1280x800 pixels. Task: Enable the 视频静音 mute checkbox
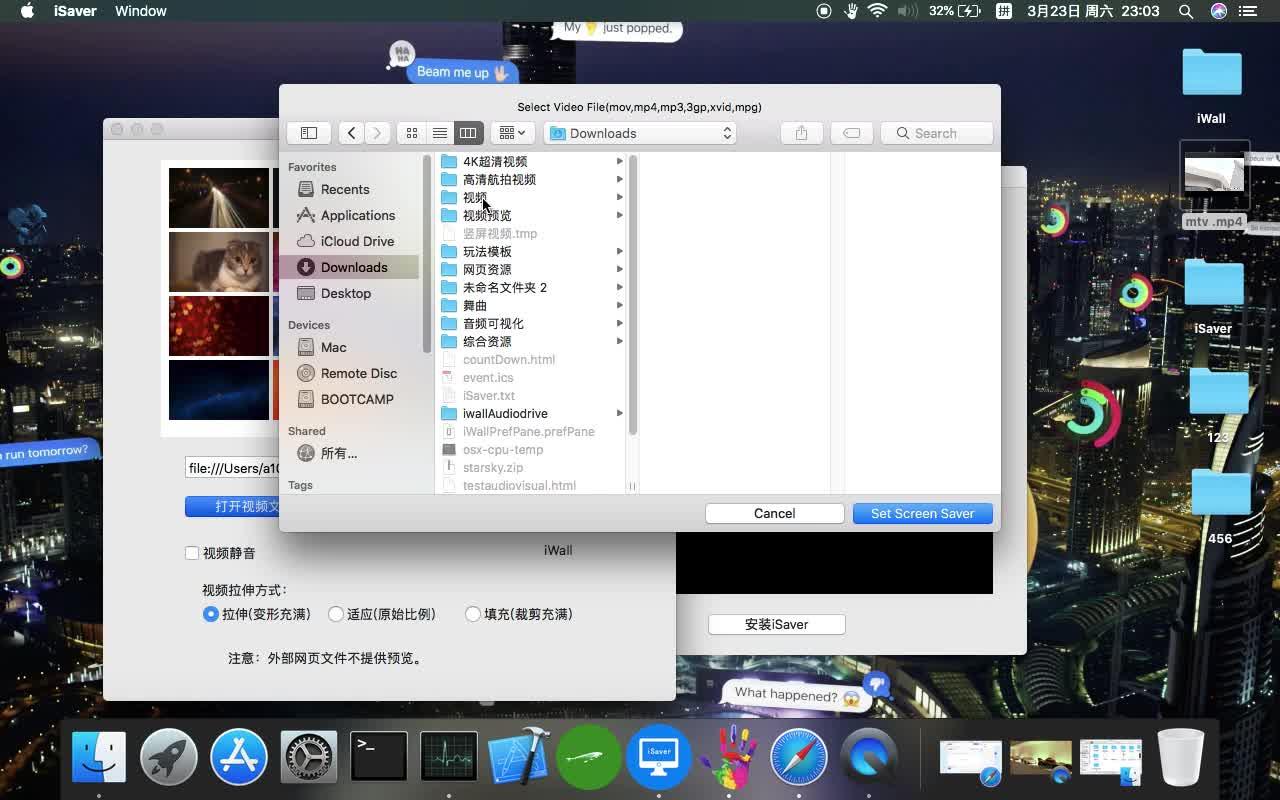191,552
